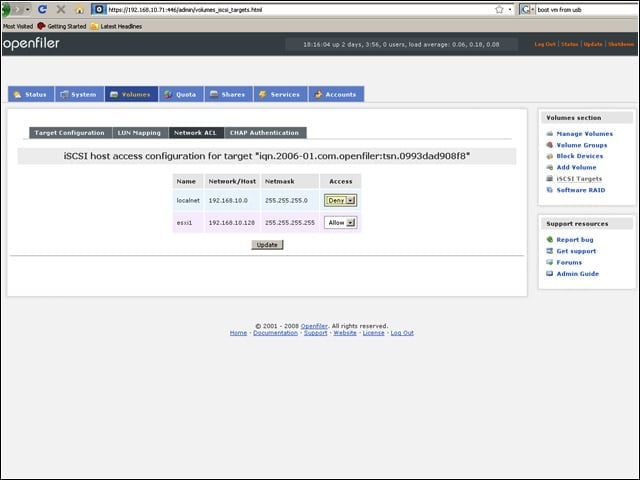Click the Add Volume icon in sidebar
640x480 pixels.
(549, 167)
